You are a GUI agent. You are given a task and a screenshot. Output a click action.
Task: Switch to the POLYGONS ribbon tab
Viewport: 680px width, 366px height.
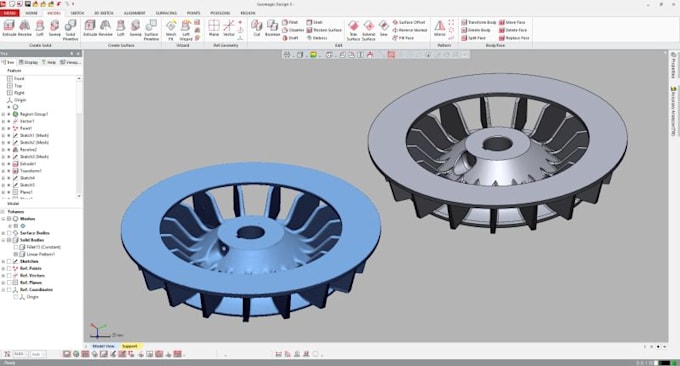[x=220, y=13]
